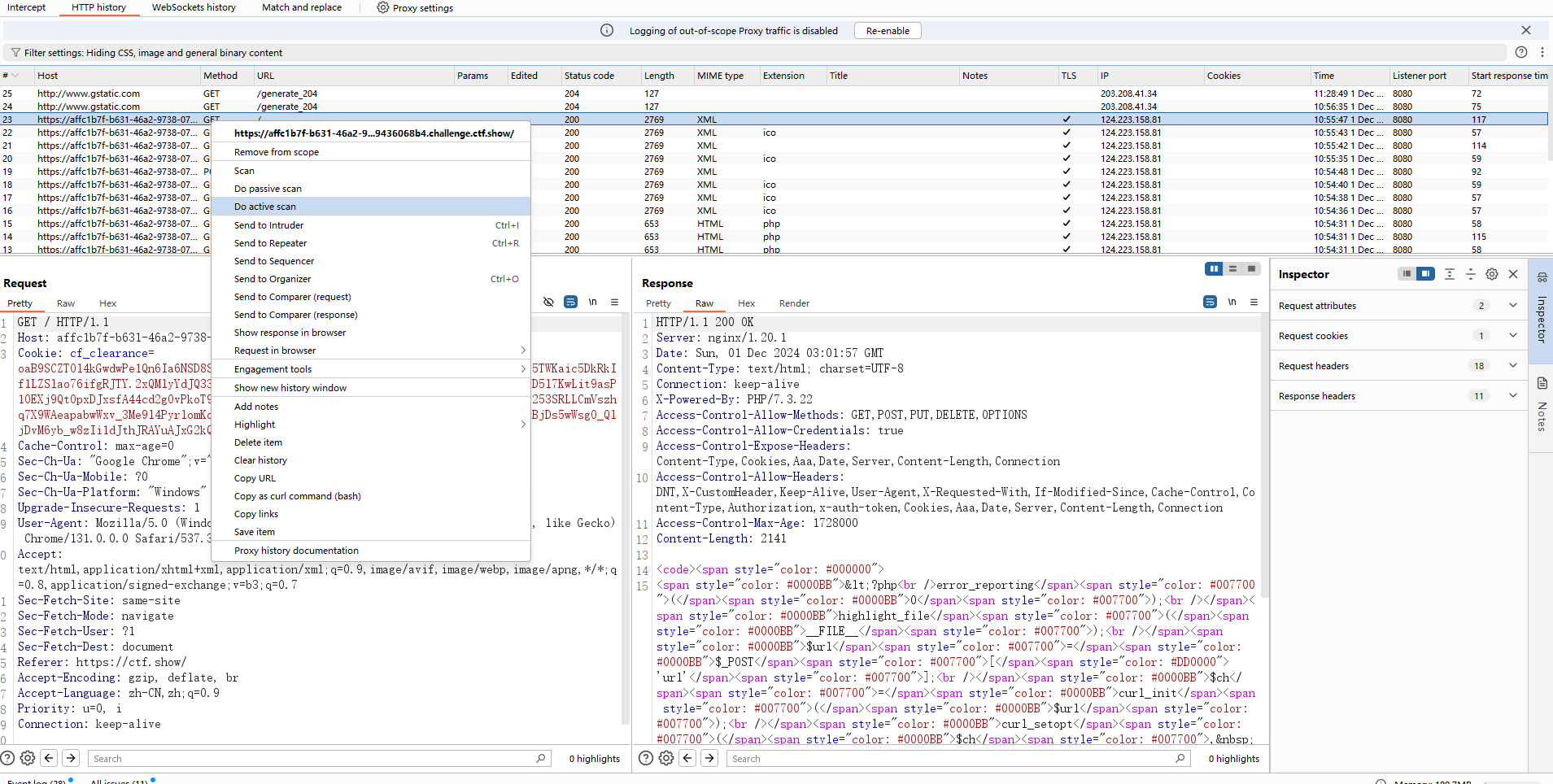Screen dimensions: 1553x784
Task: Sort history by Status code column
Action: tap(589, 76)
